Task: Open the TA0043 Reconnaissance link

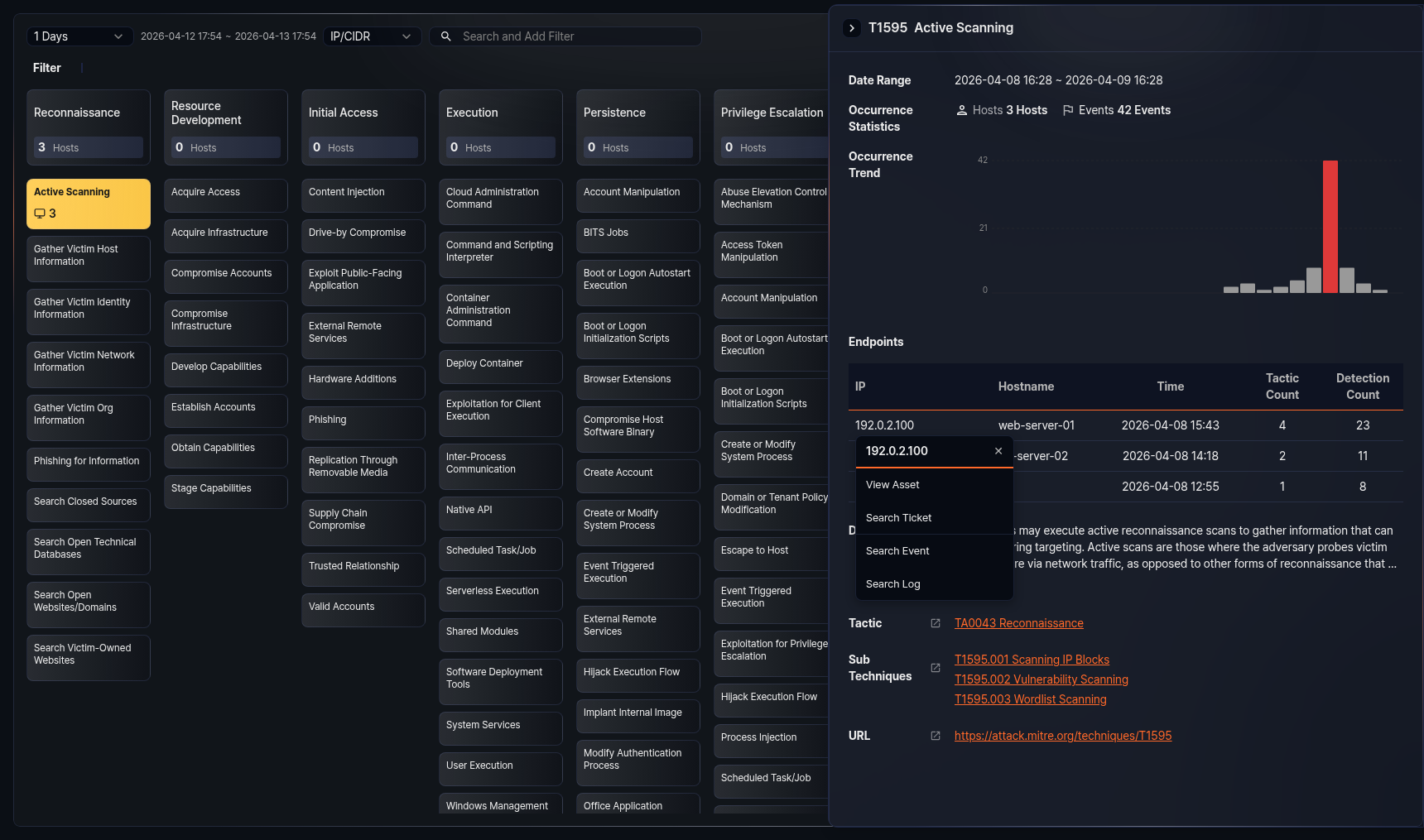Action: click(1019, 622)
